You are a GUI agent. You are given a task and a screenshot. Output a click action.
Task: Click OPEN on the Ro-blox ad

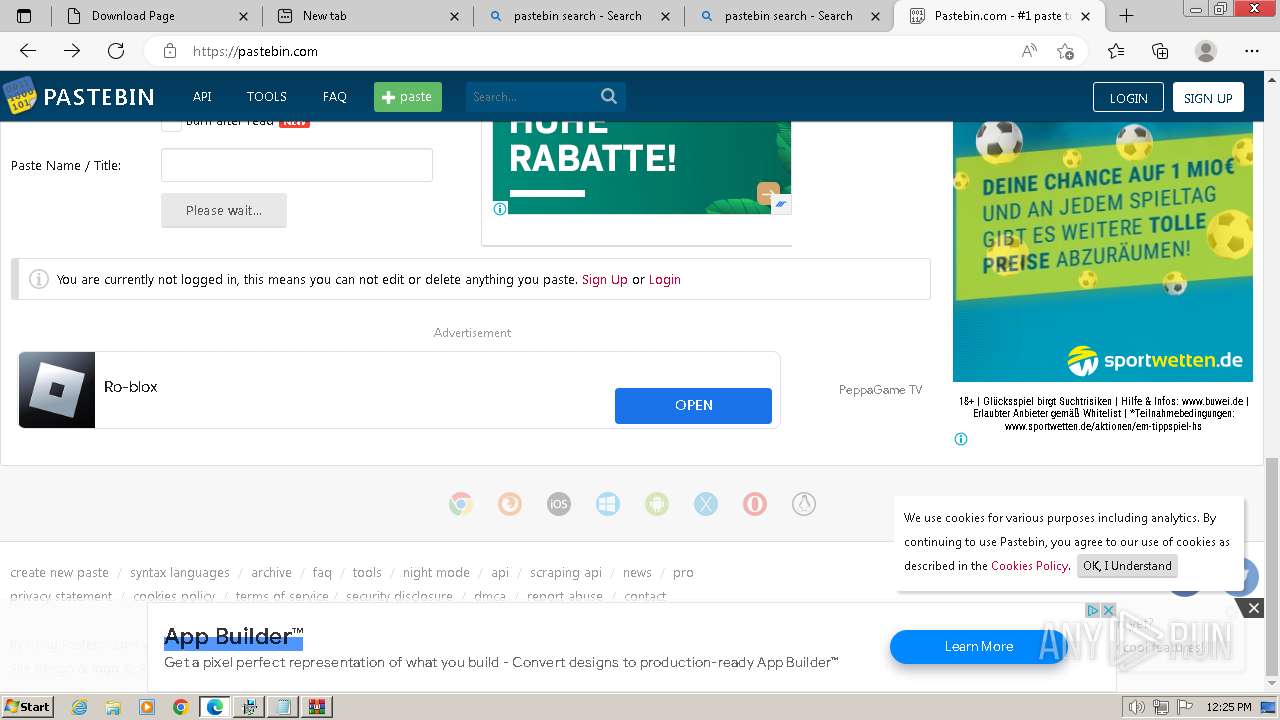coord(693,405)
